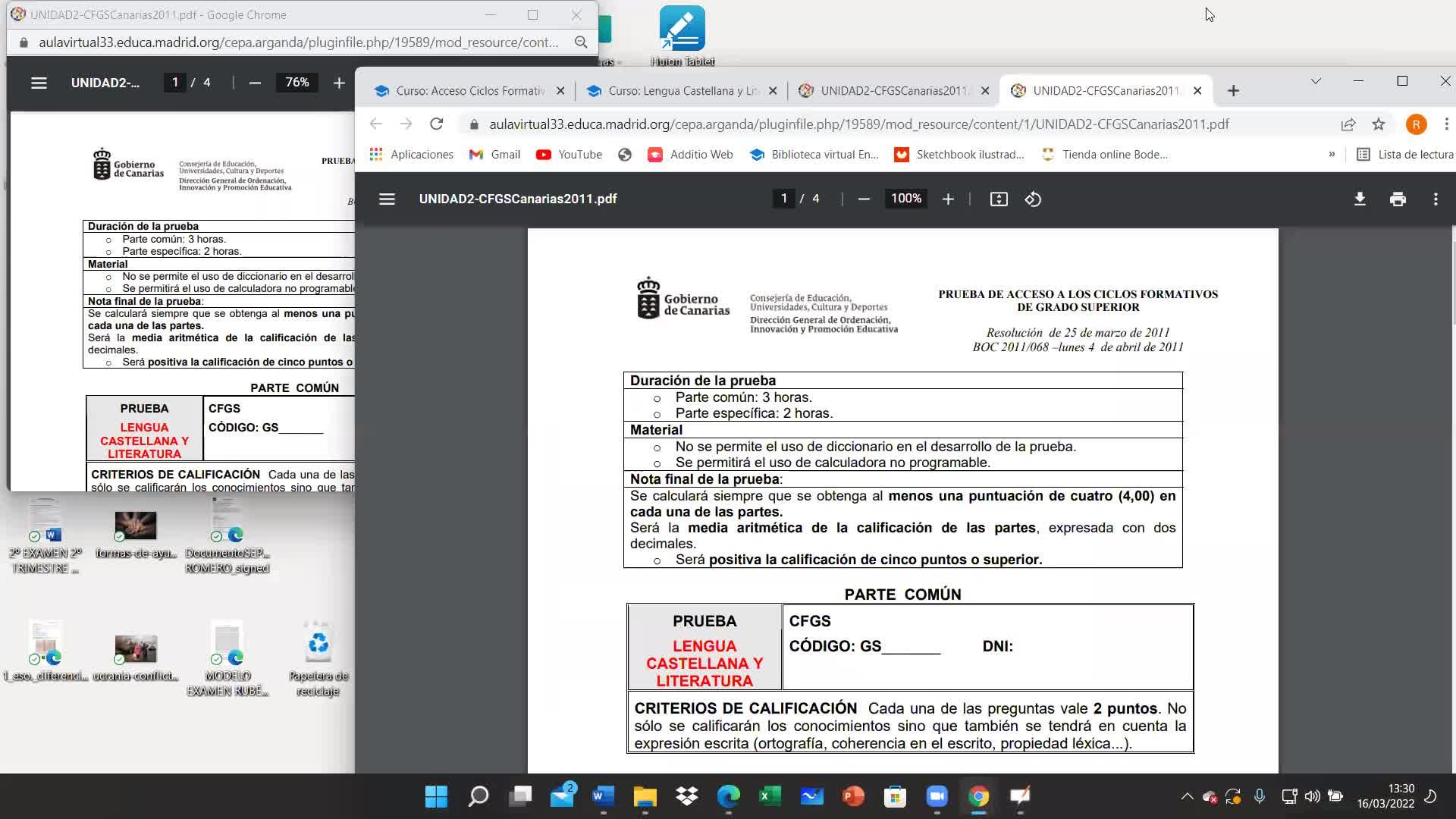Toggle the sidebar in the 76% PDF window
The height and width of the screenshot is (819, 1456).
[39, 83]
